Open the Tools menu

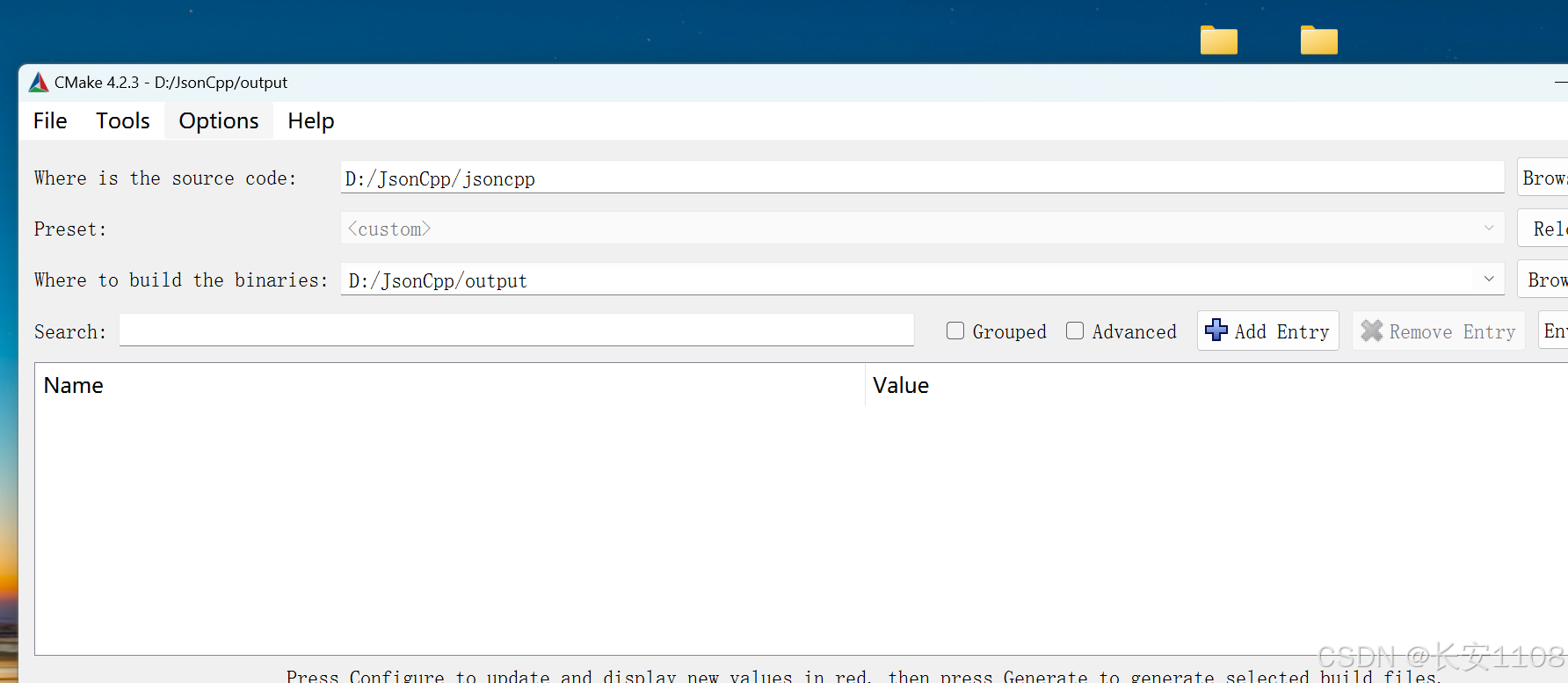click(x=123, y=120)
